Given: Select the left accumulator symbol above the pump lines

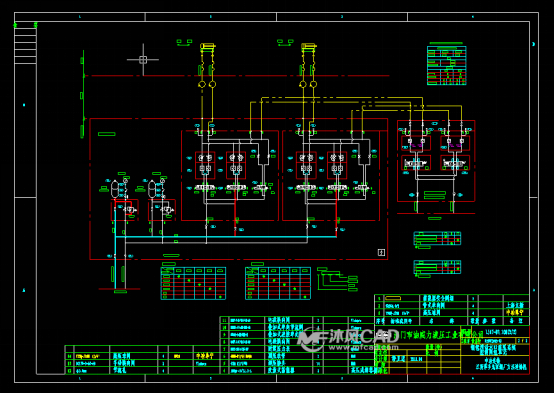Looking at the screenshot, I should (115, 189).
